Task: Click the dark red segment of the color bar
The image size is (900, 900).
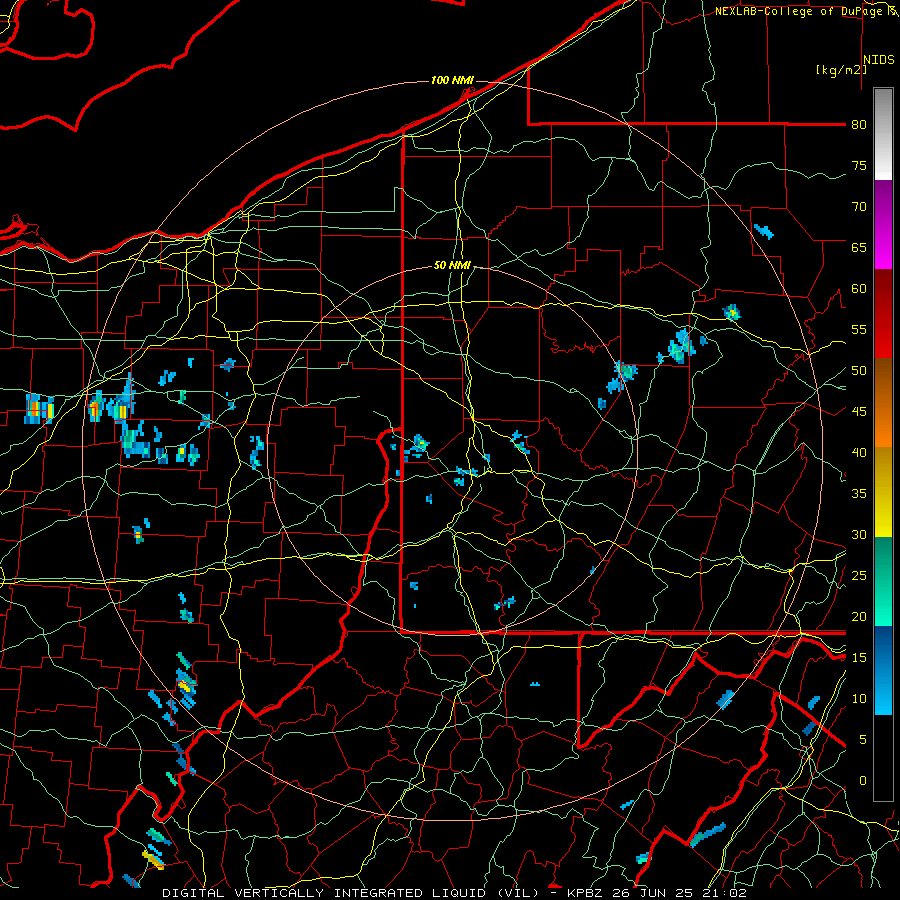Action: [x=883, y=313]
